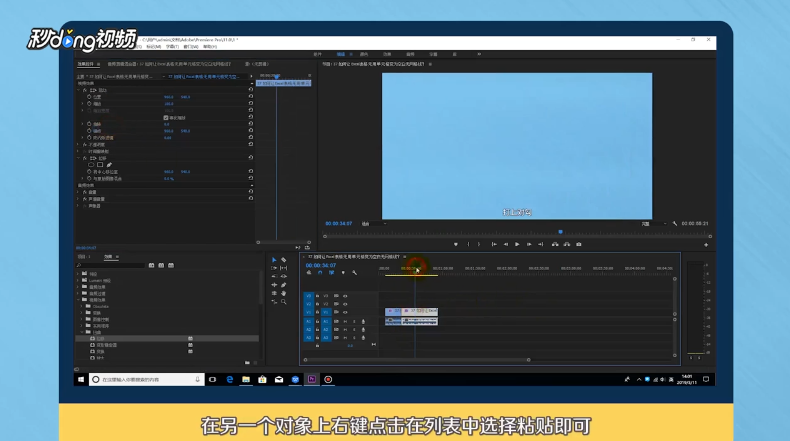Select the Hand tool
790x441 pixels.
[284, 293]
